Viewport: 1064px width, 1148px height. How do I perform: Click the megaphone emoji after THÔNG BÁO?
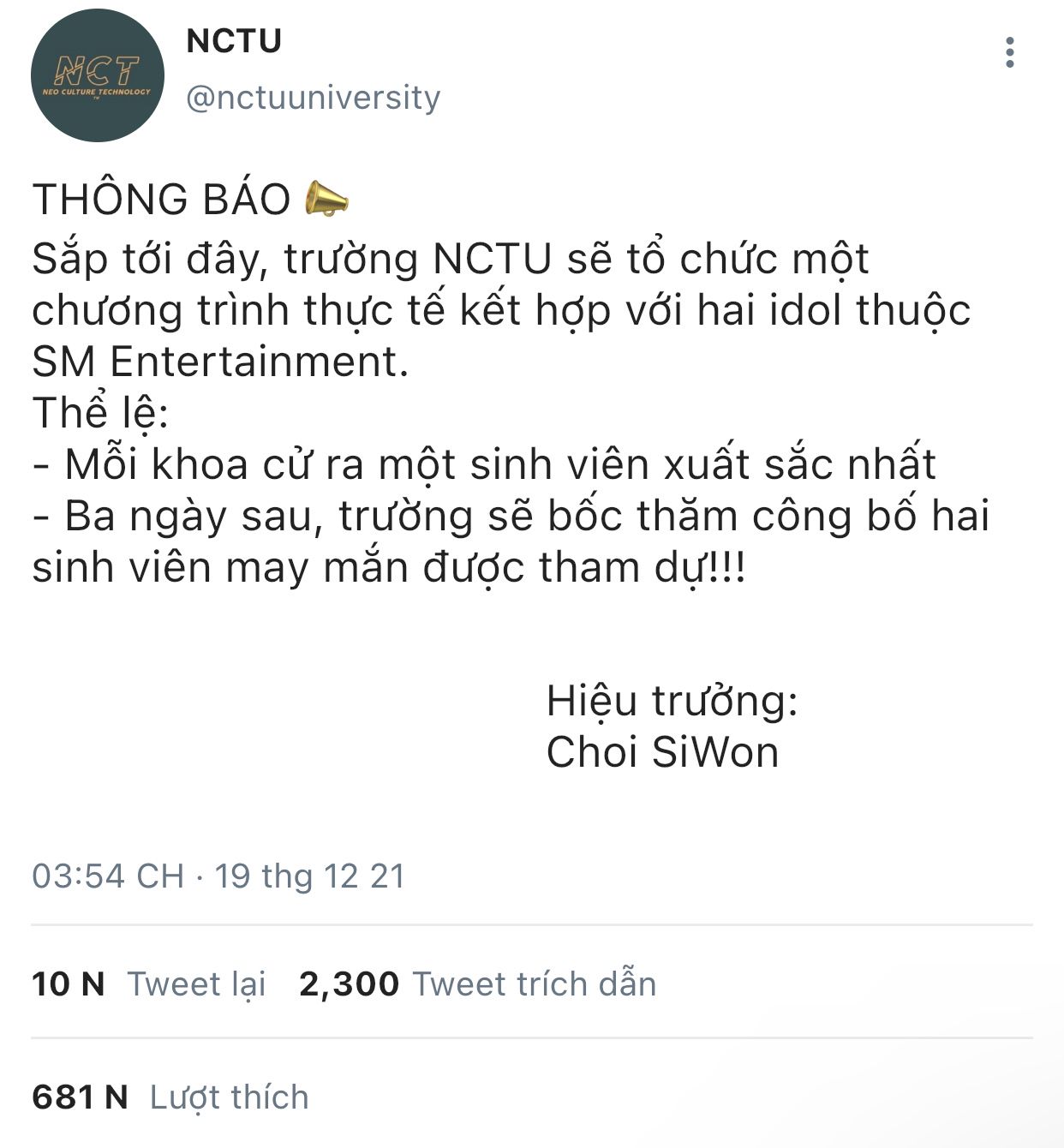pos(327,198)
